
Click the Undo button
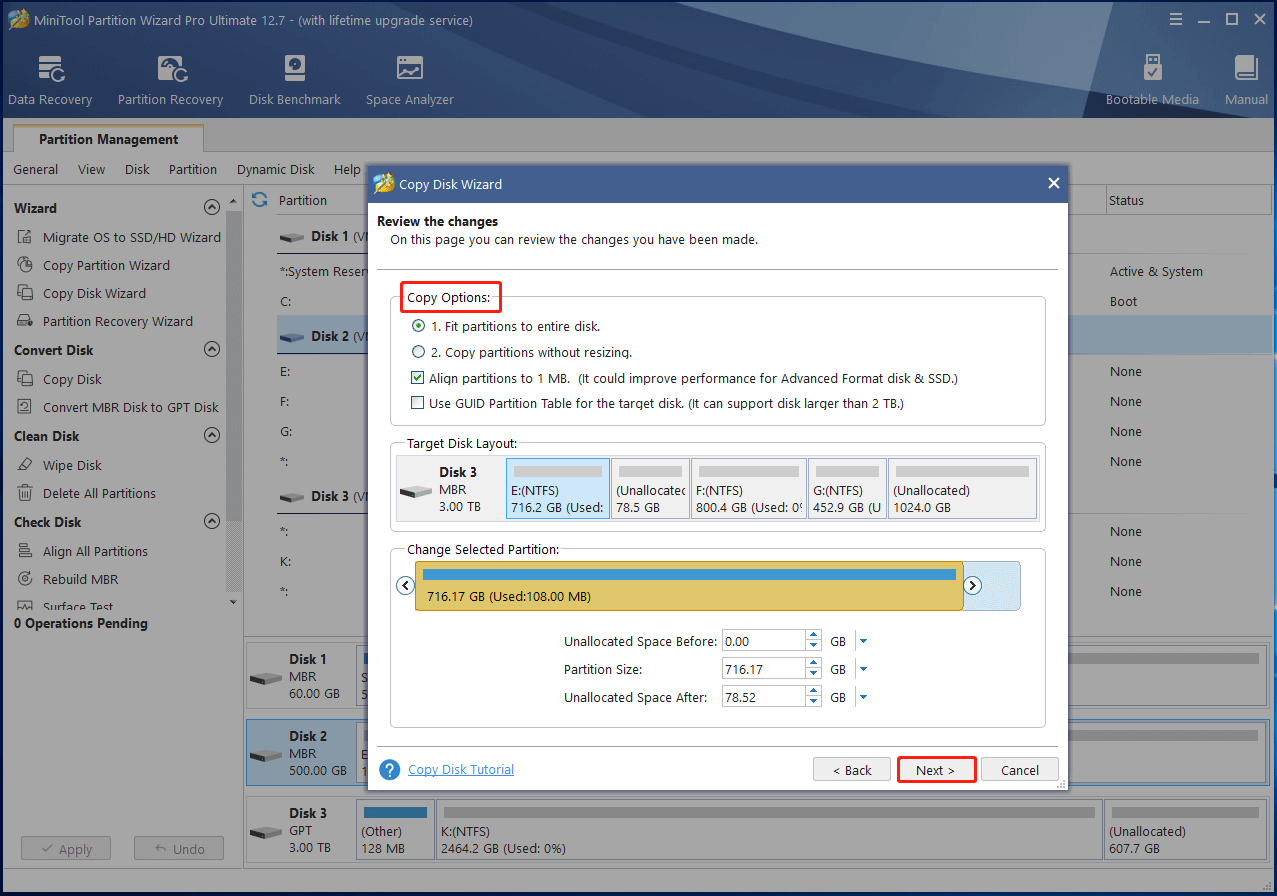(x=179, y=849)
